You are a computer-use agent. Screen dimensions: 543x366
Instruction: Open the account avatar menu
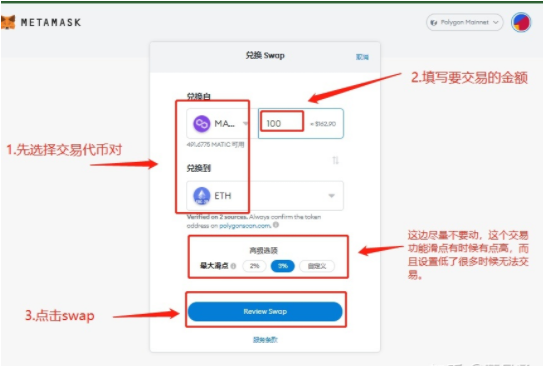(521, 23)
